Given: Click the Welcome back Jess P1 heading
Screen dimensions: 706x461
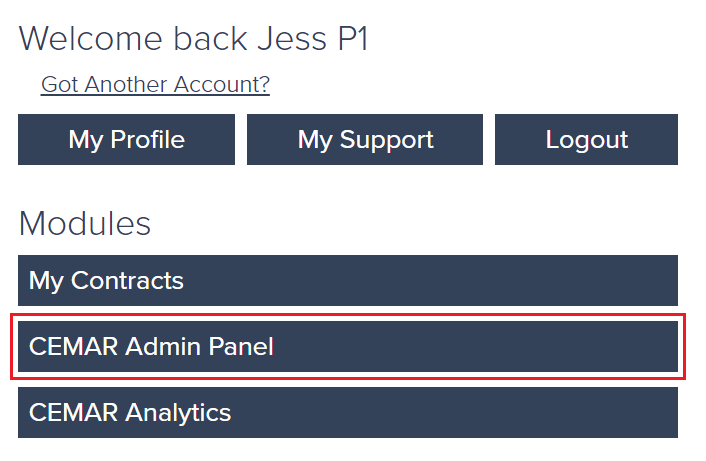Looking at the screenshot, I should click(193, 39).
